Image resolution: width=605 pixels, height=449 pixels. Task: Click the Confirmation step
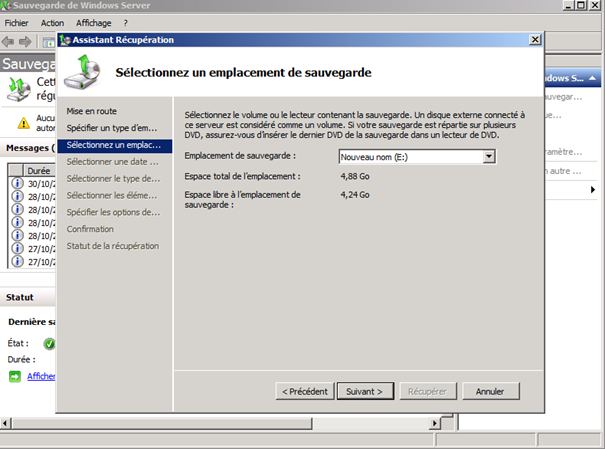pos(90,229)
